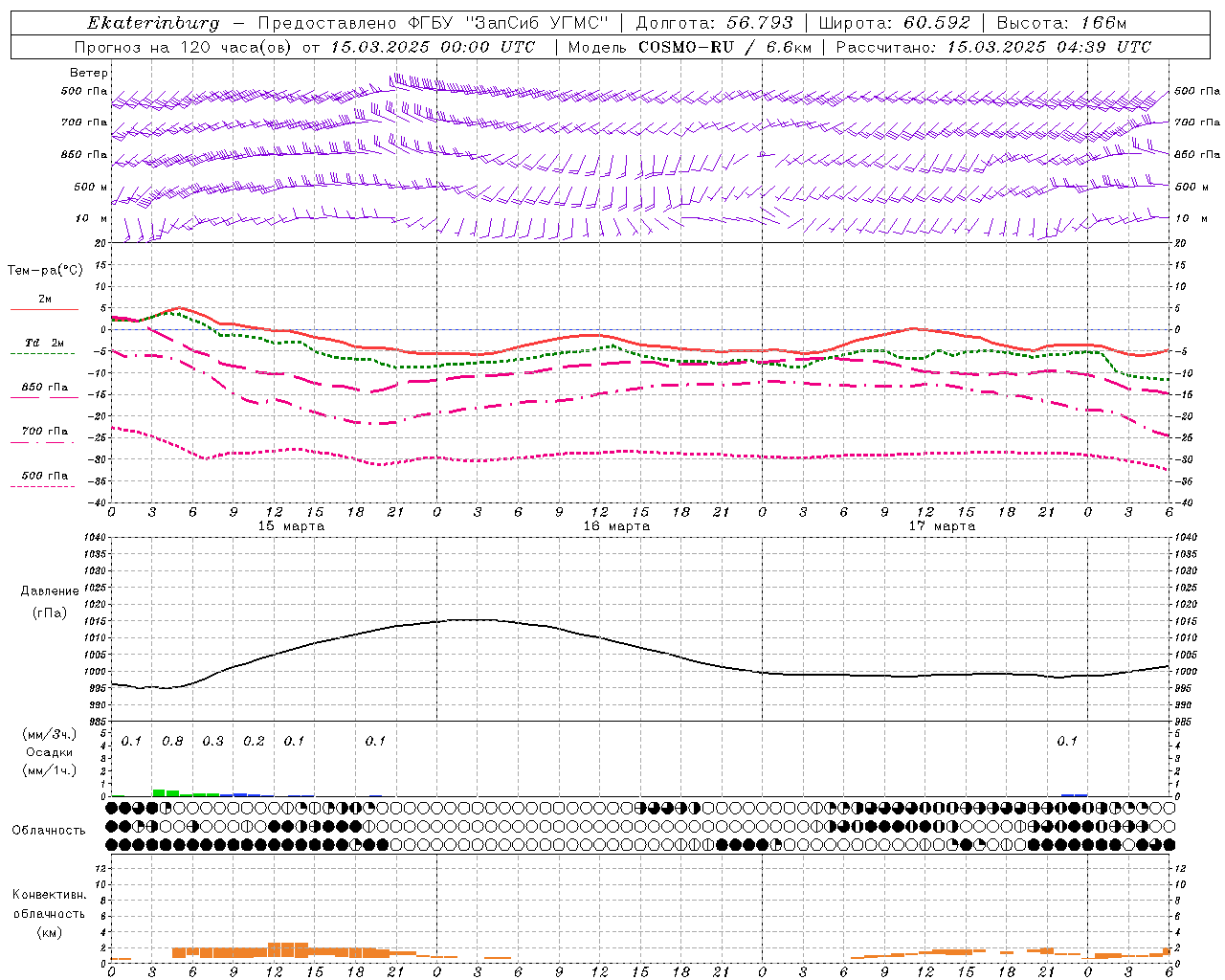Click the tallest orange convective cloud bar
This screenshot has width=1225, height=980.
pos(287,949)
